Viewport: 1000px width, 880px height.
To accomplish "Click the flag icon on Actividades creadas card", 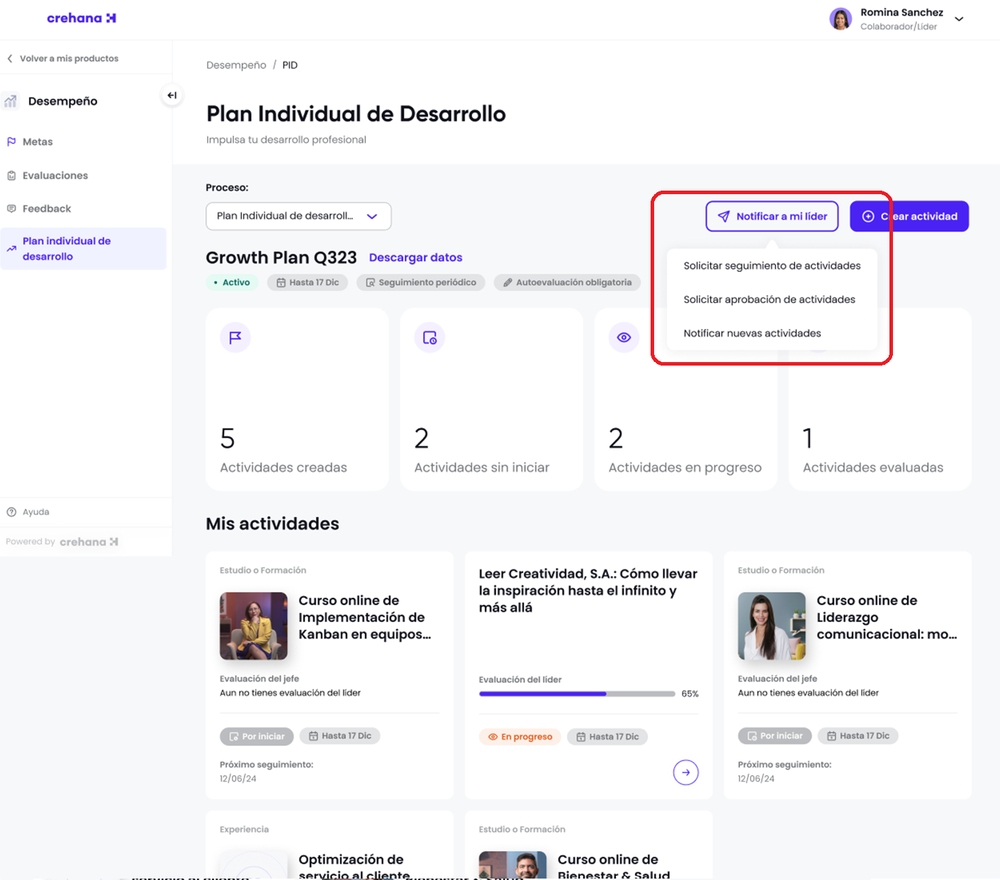I will 234,337.
